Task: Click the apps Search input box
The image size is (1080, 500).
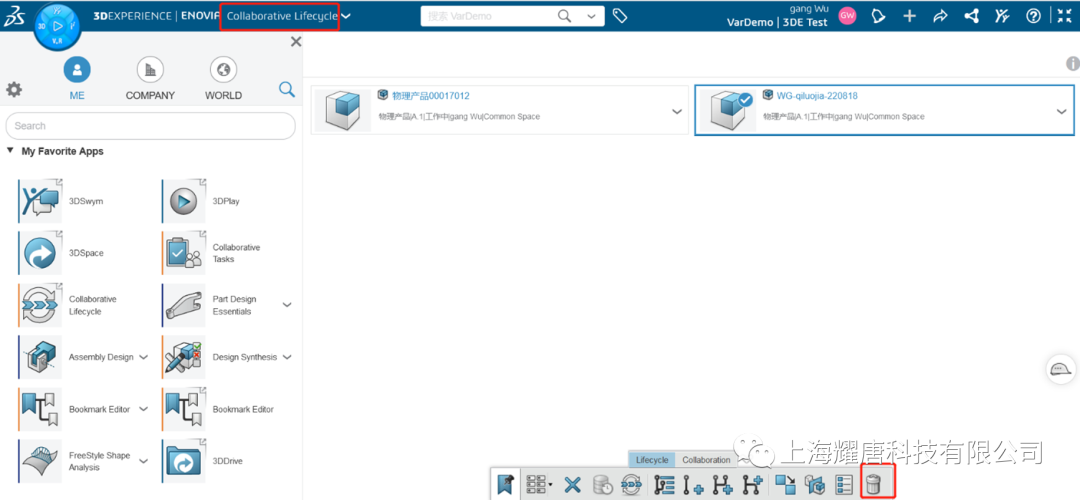Action: pos(150,126)
